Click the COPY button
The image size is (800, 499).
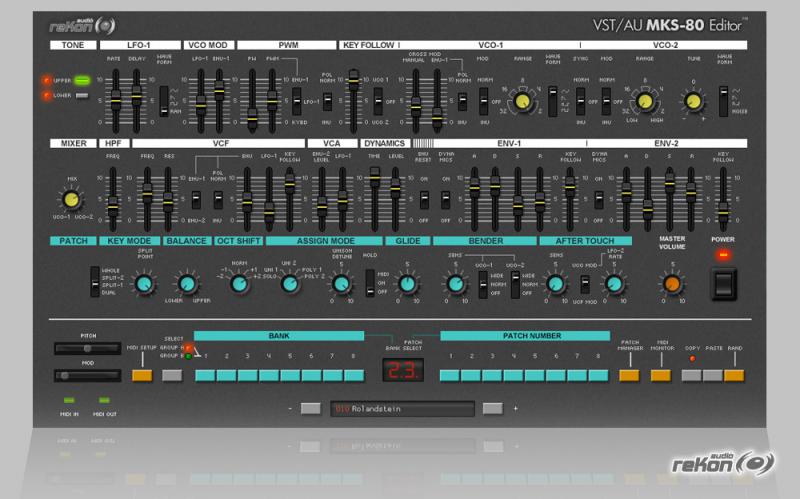[x=691, y=376]
